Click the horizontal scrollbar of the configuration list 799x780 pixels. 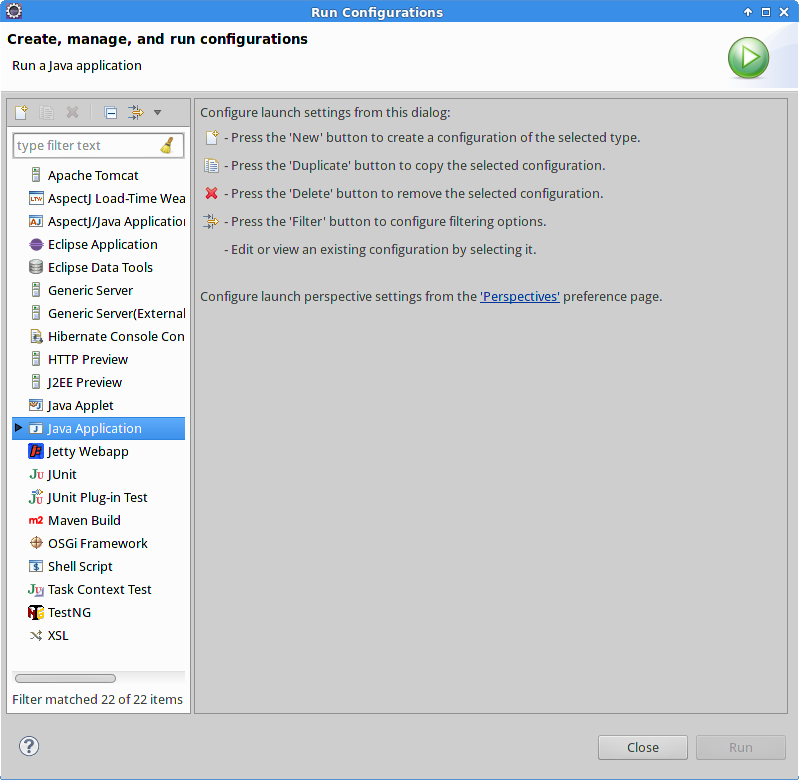pos(65,678)
